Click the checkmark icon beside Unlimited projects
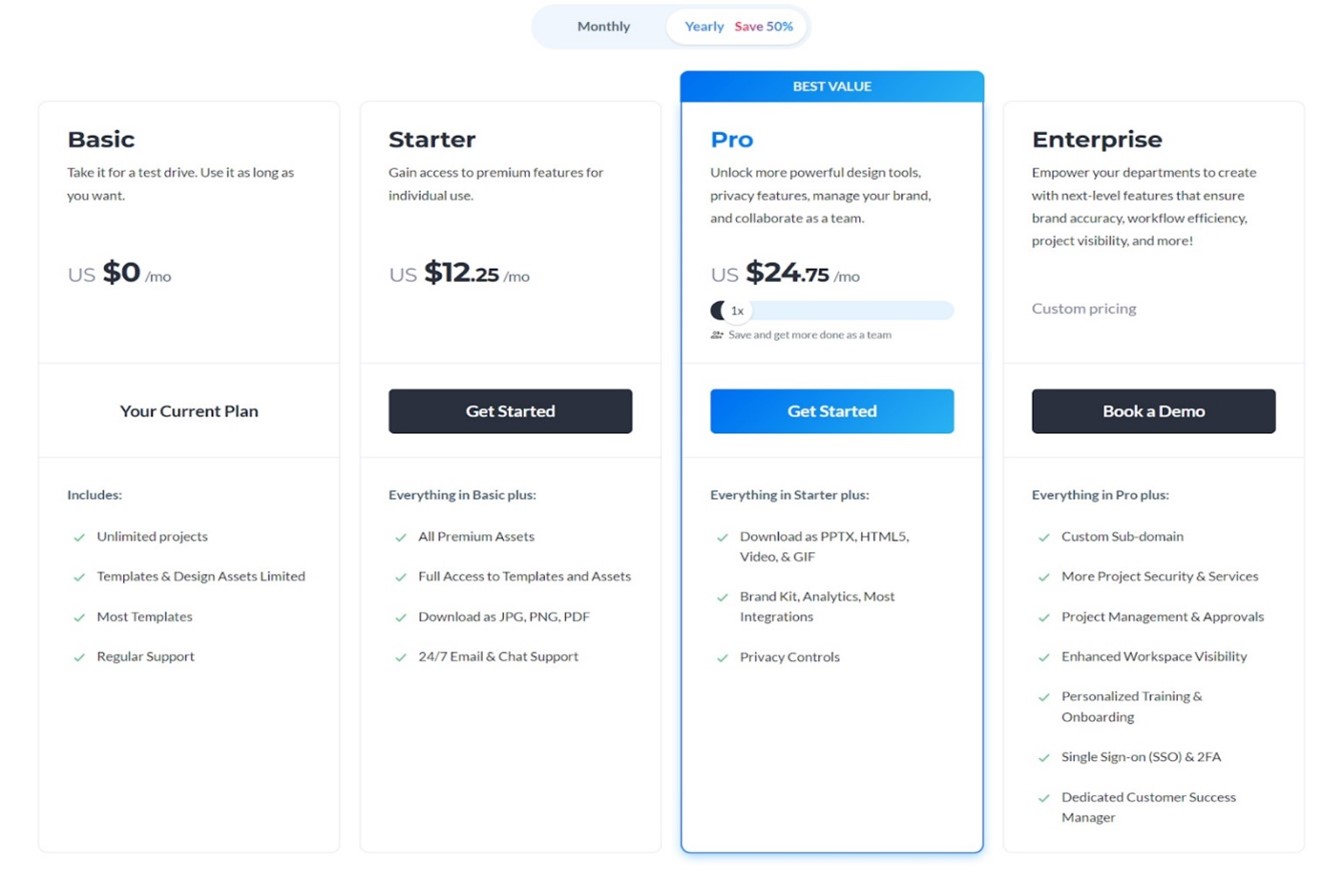The width and height of the screenshot is (1343, 873). click(79, 537)
